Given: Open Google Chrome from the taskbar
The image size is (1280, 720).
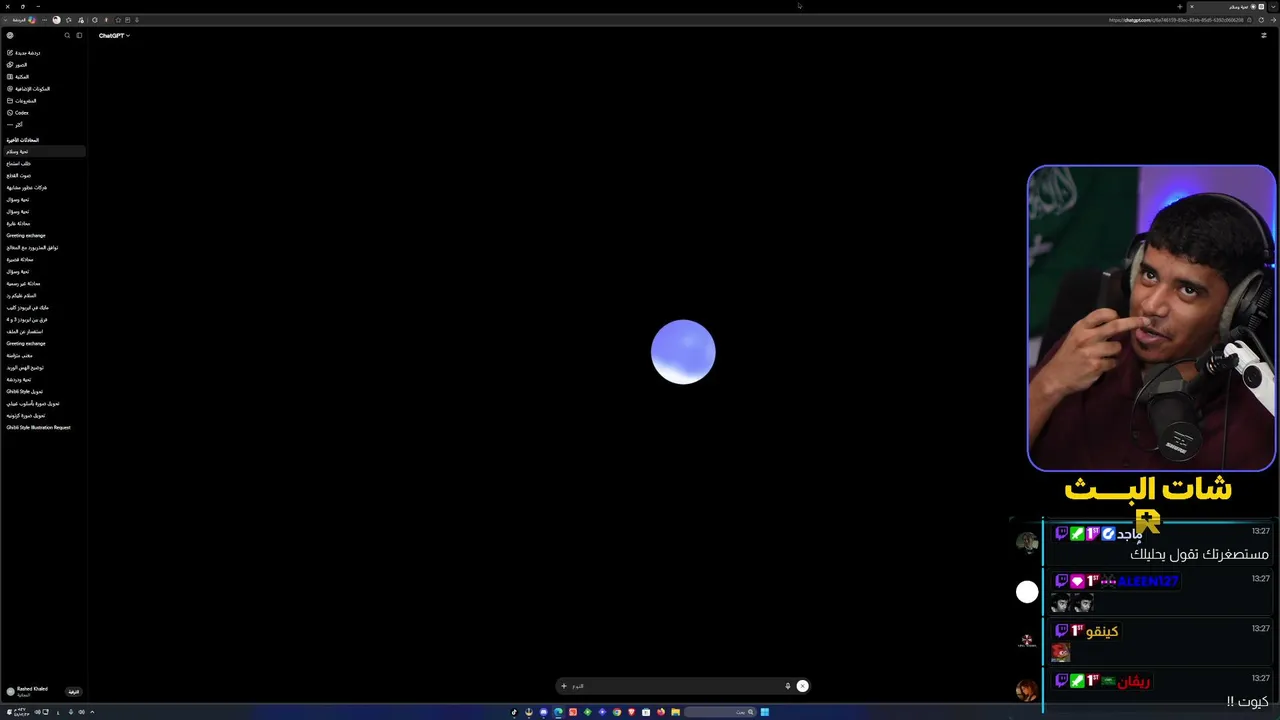Looking at the screenshot, I should pyautogui.click(x=617, y=712).
